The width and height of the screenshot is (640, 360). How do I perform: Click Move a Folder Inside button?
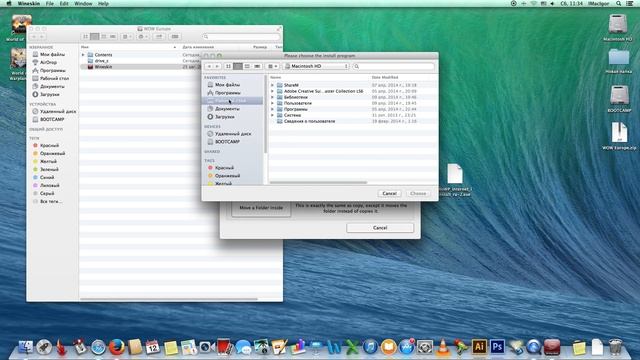(261, 208)
